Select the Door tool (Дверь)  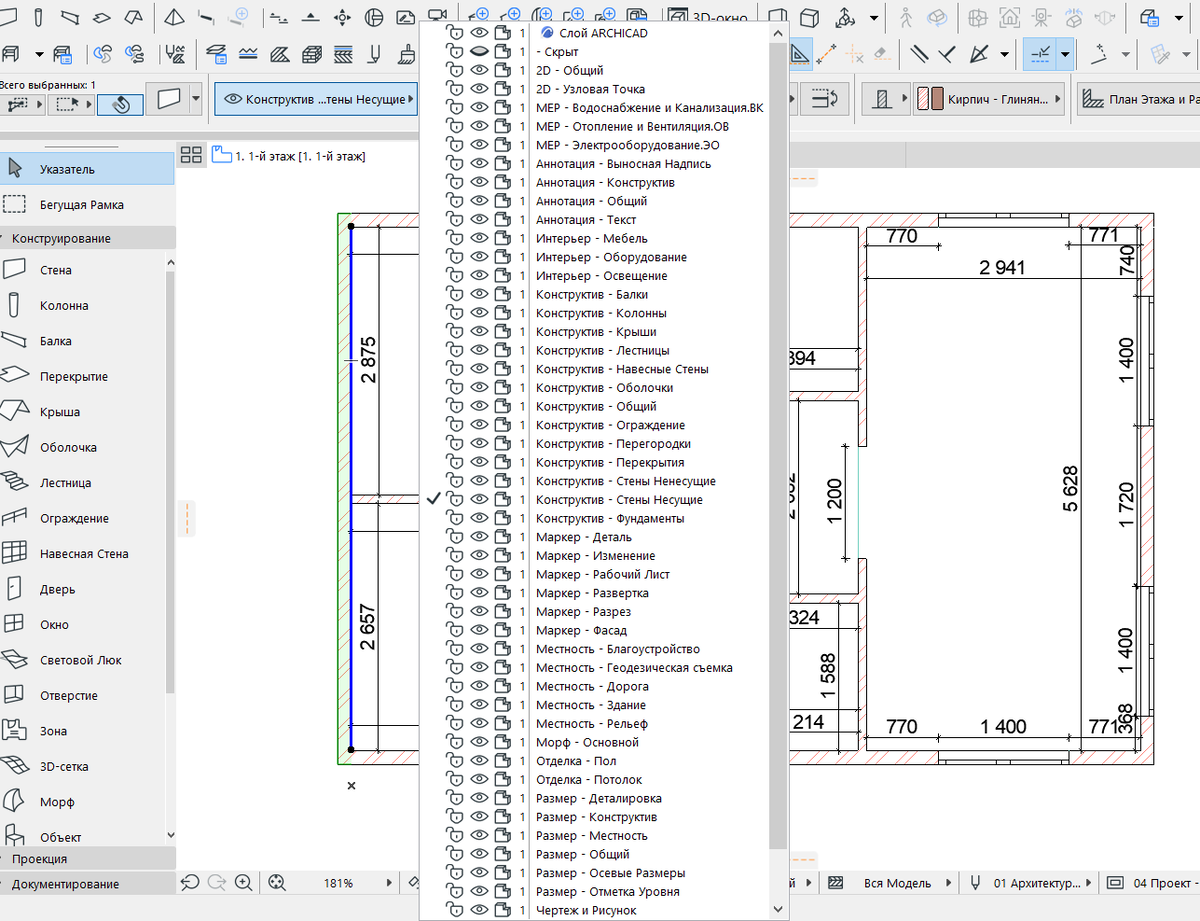(82, 590)
